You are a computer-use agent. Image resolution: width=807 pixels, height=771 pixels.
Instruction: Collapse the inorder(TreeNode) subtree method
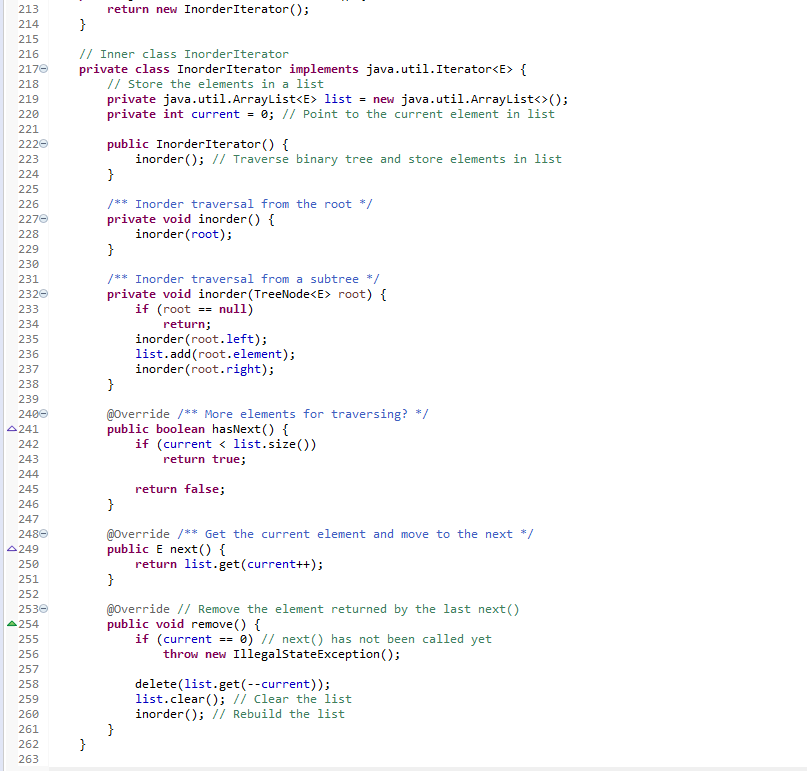(44, 293)
